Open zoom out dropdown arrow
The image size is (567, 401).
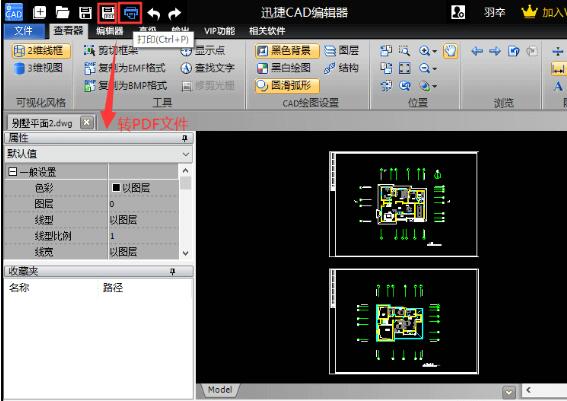click(x=435, y=68)
